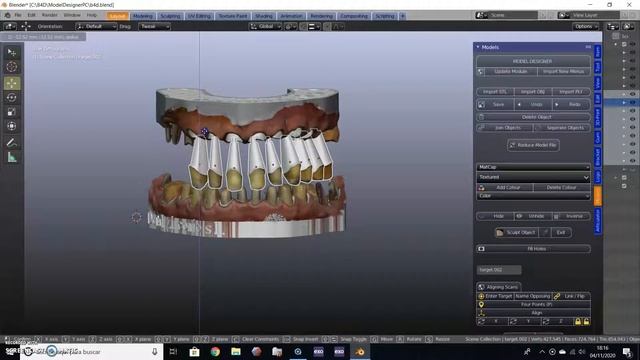
Task: Click the MODEL DESIGNER button
Action: [533, 61]
